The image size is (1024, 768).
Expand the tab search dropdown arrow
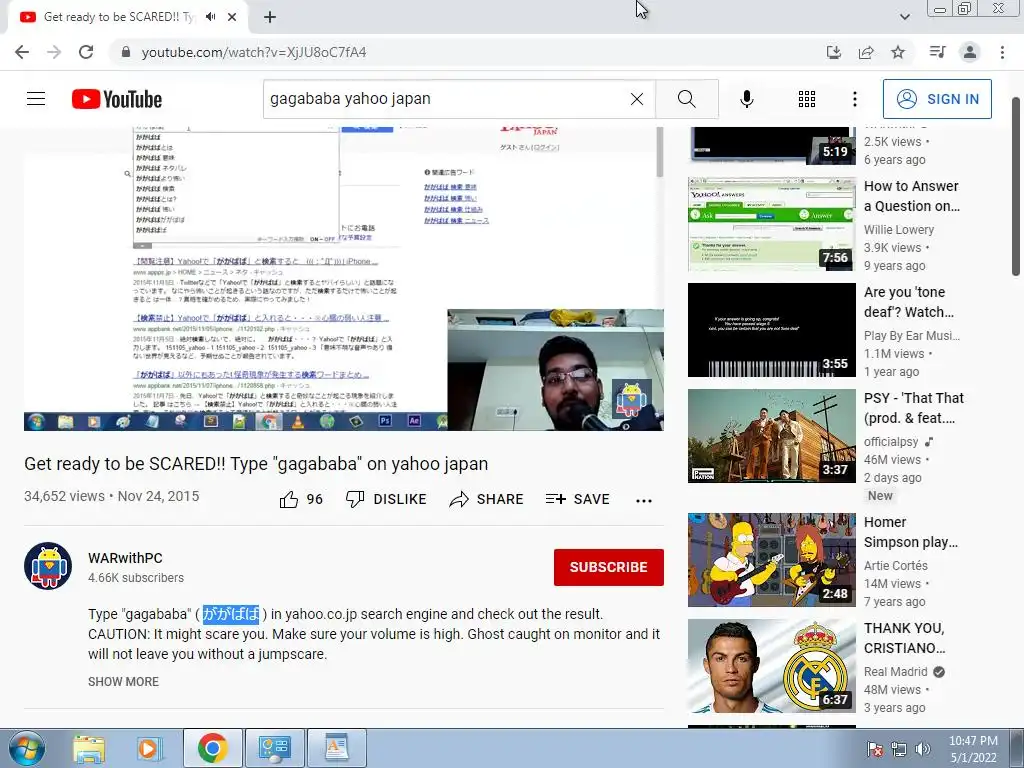904,17
